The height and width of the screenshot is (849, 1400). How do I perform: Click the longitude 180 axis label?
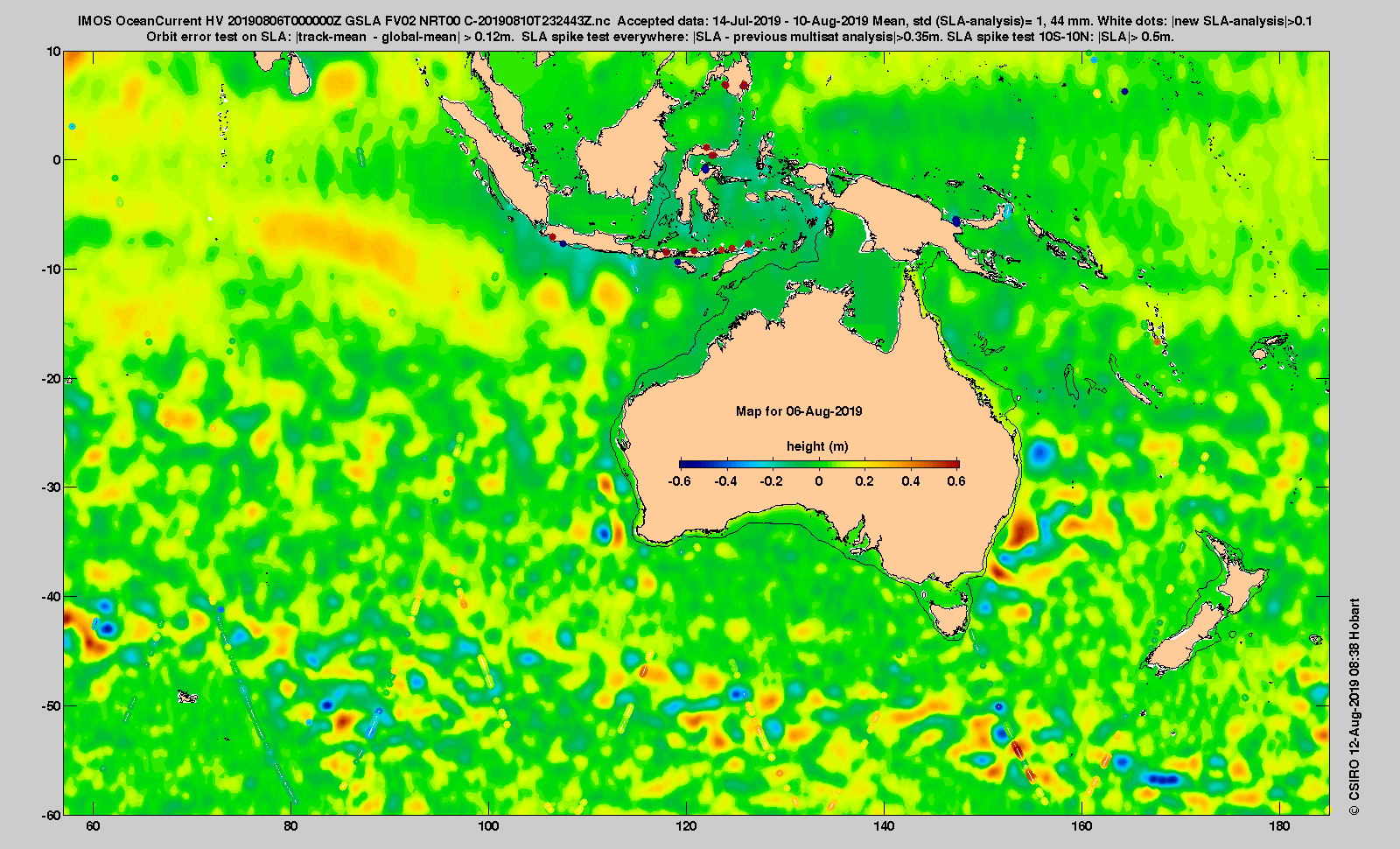pyautogui.click(x=1279, y=826)
